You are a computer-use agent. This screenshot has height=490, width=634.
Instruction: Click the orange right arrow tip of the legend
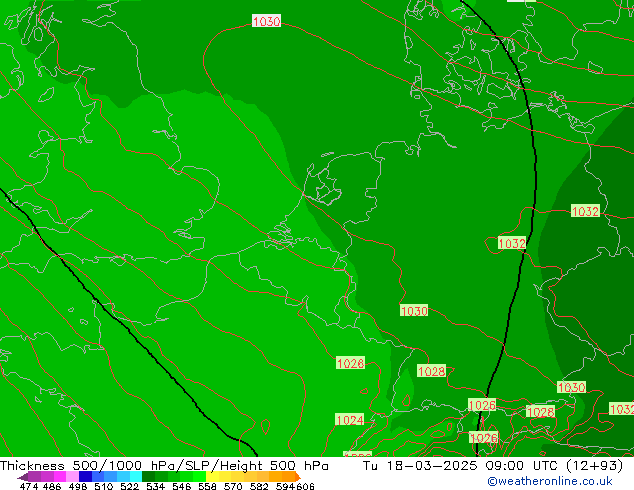(x=298, y=477)
